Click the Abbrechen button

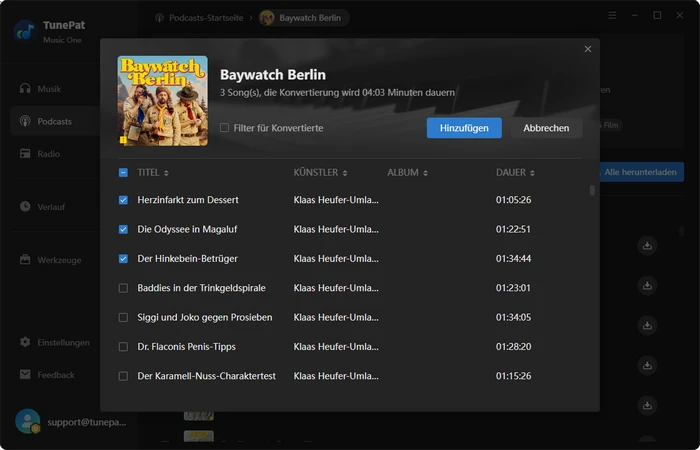[x=546, y=128]
